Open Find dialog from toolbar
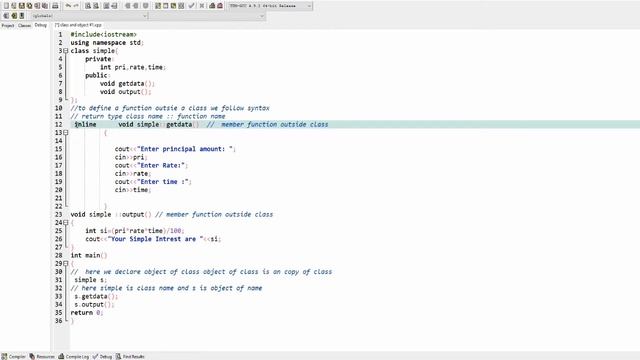Viewport: 640px width, 360px height. pos(88,6)
